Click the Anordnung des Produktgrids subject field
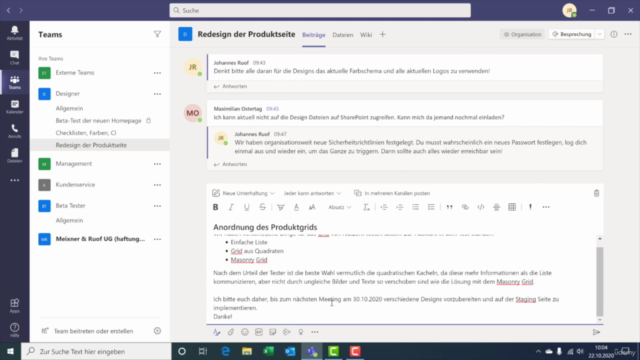Viewport: 640px width, 360px height. tap(404, 227)
